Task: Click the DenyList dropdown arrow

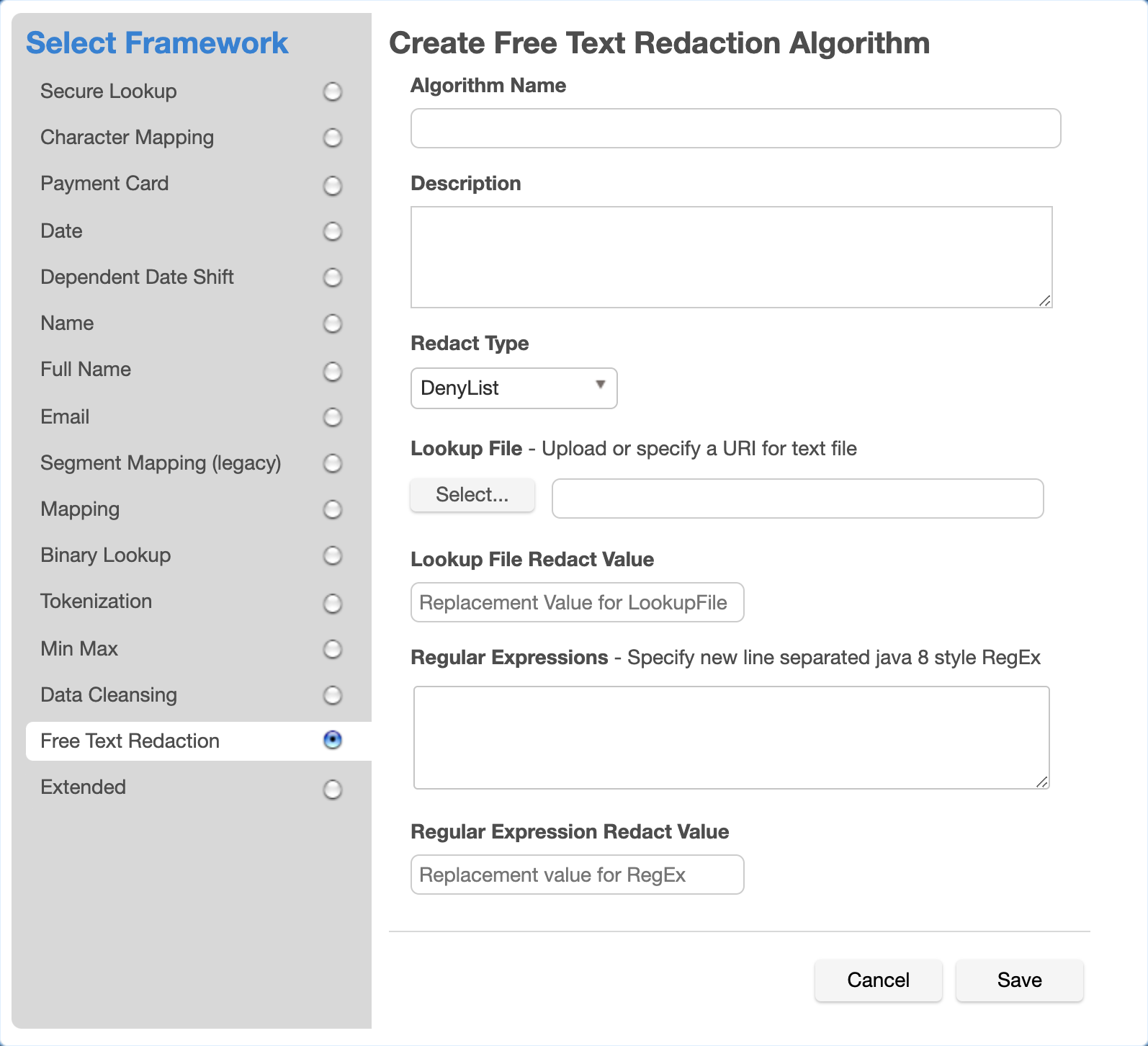Action: [600, 385]
